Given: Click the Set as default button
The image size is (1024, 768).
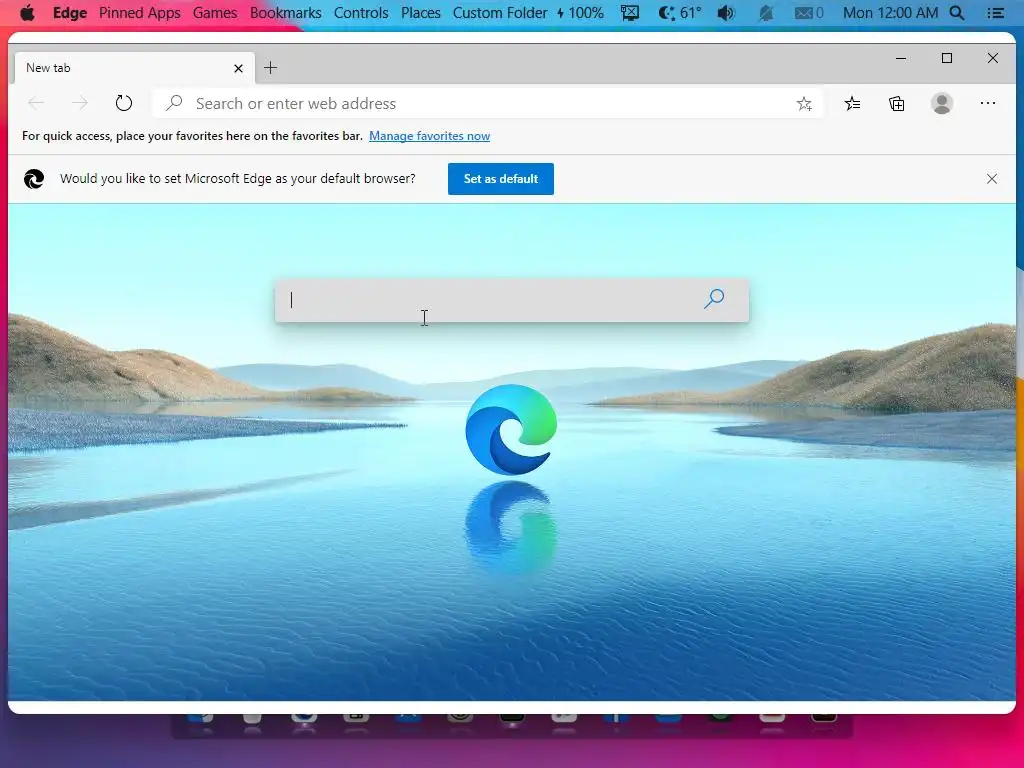Looking at the screenshot, I should (501, 179).
